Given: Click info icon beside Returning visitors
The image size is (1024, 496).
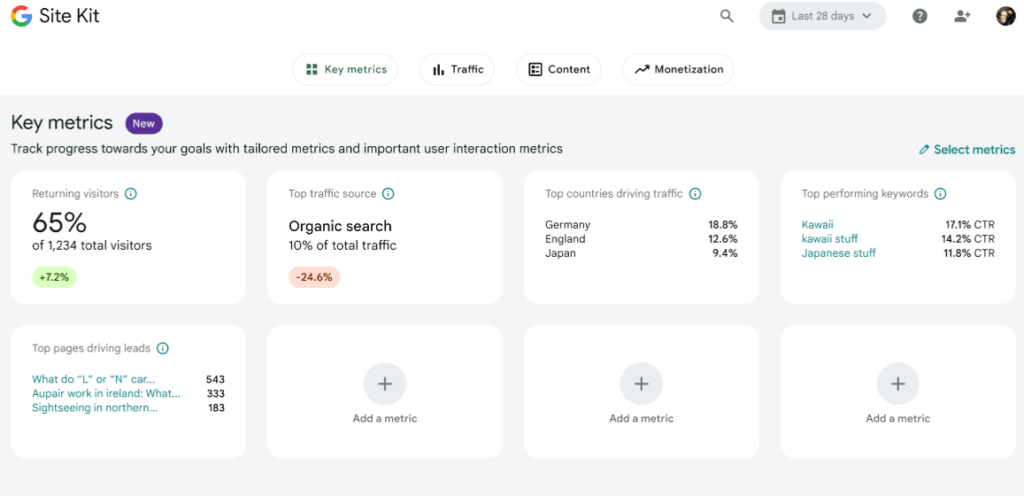Looking at the screenshot, I should point(131,194).
